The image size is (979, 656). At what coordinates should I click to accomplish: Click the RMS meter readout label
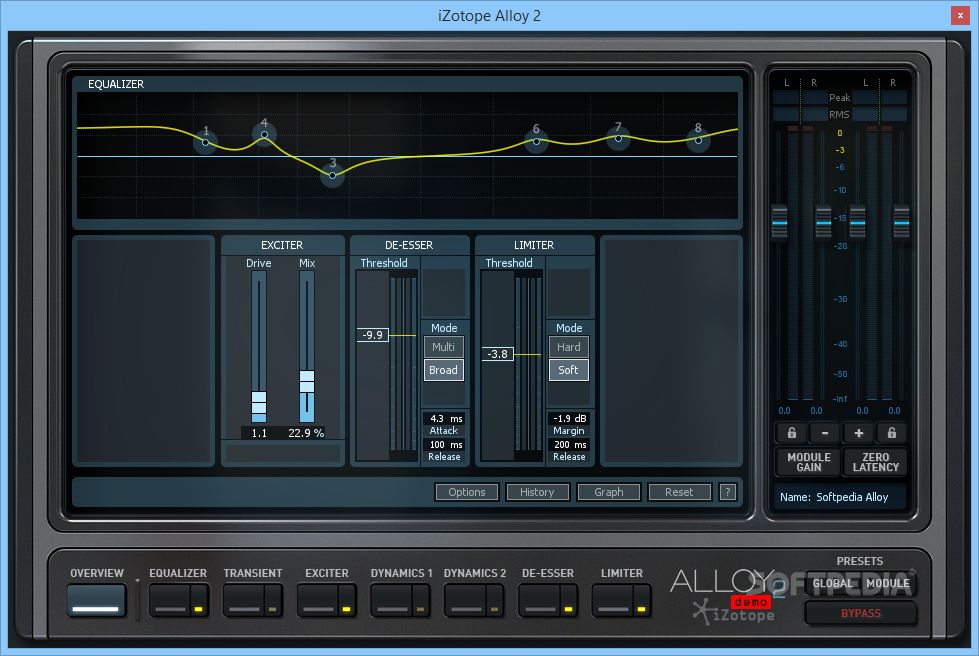tap(839, 114)
